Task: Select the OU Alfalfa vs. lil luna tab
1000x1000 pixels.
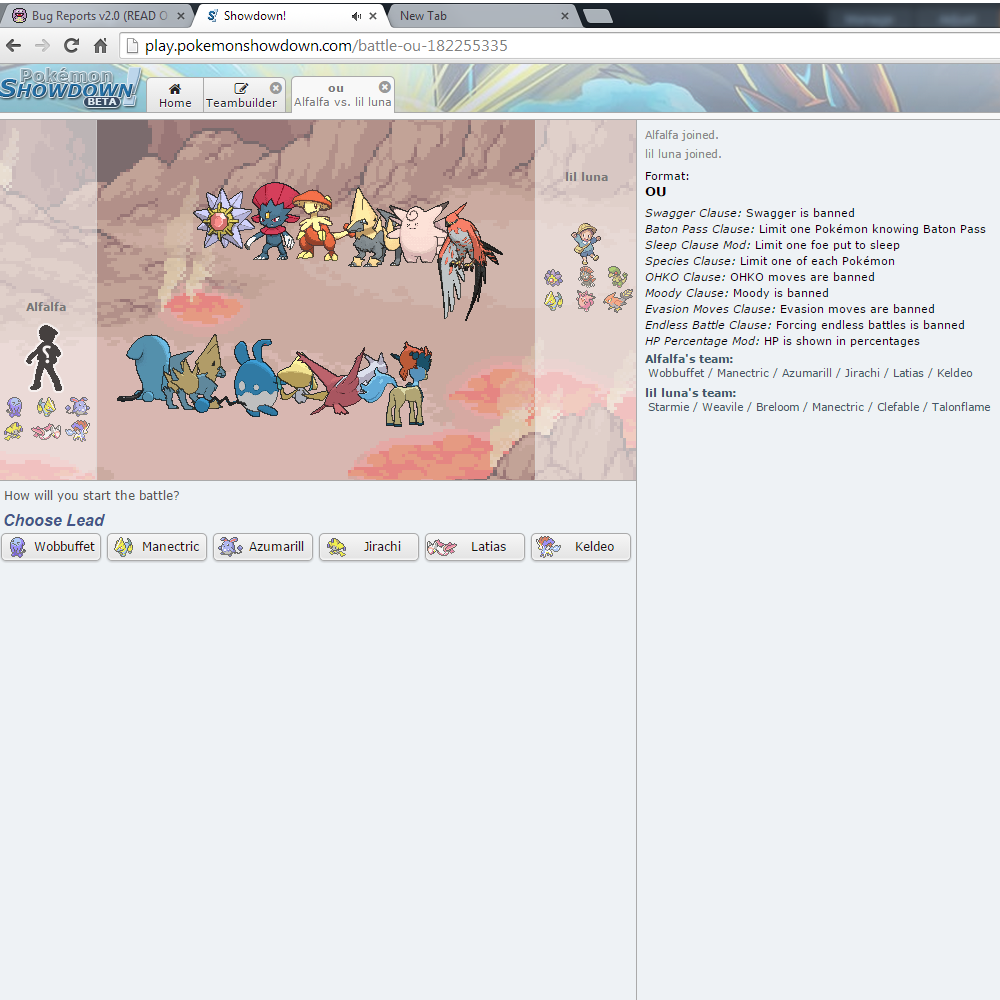Action: [x=342, y=95]
